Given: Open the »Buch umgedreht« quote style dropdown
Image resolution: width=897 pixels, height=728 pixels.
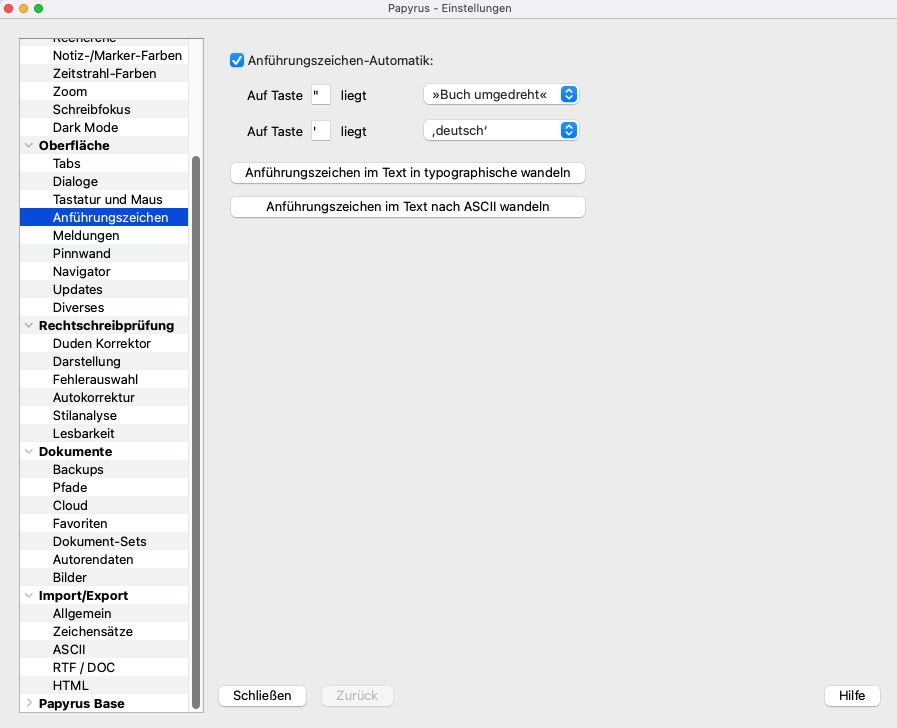Looking at the screenshot, I should click(x=501, y=94).
